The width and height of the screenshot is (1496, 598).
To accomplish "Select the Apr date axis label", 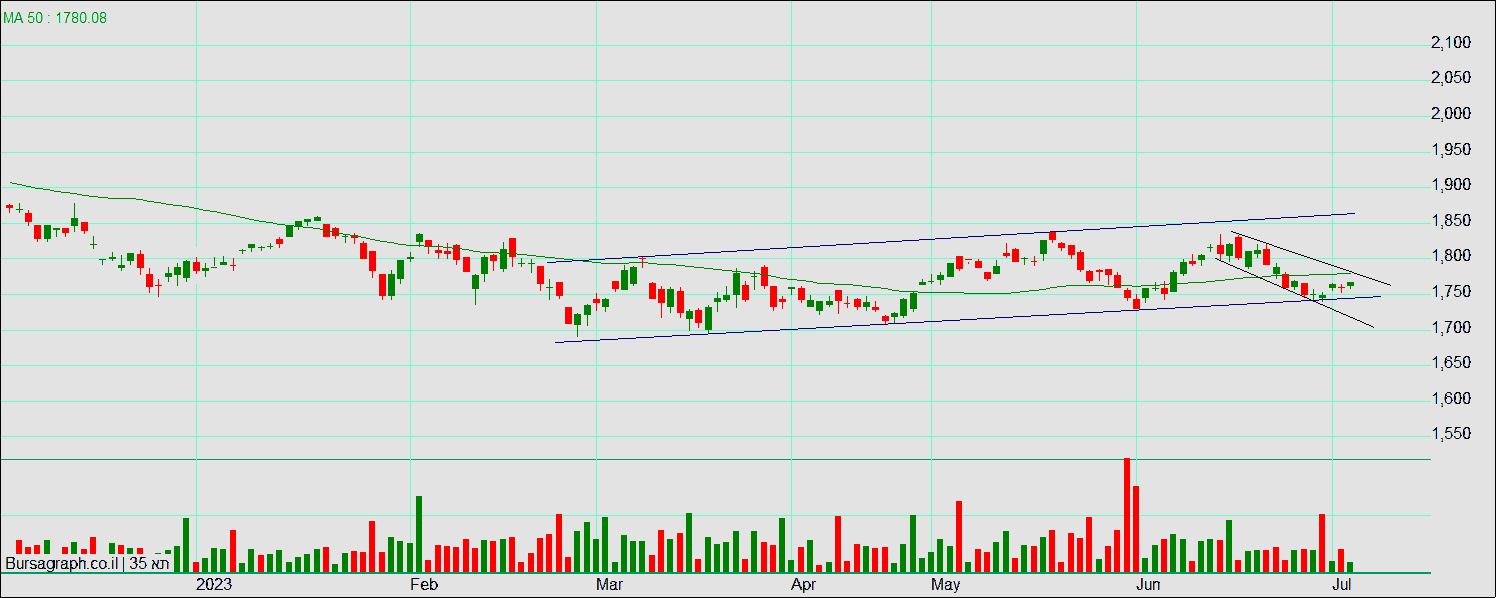I will point(804,584).
